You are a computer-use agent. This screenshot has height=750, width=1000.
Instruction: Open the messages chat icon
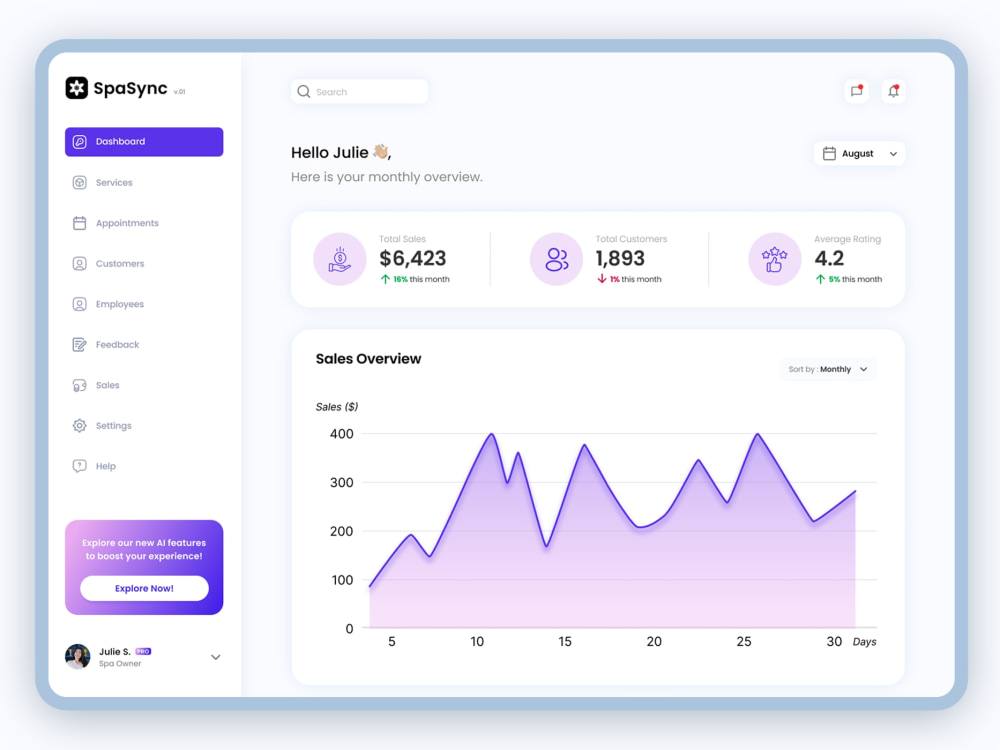tap(857, 91)
